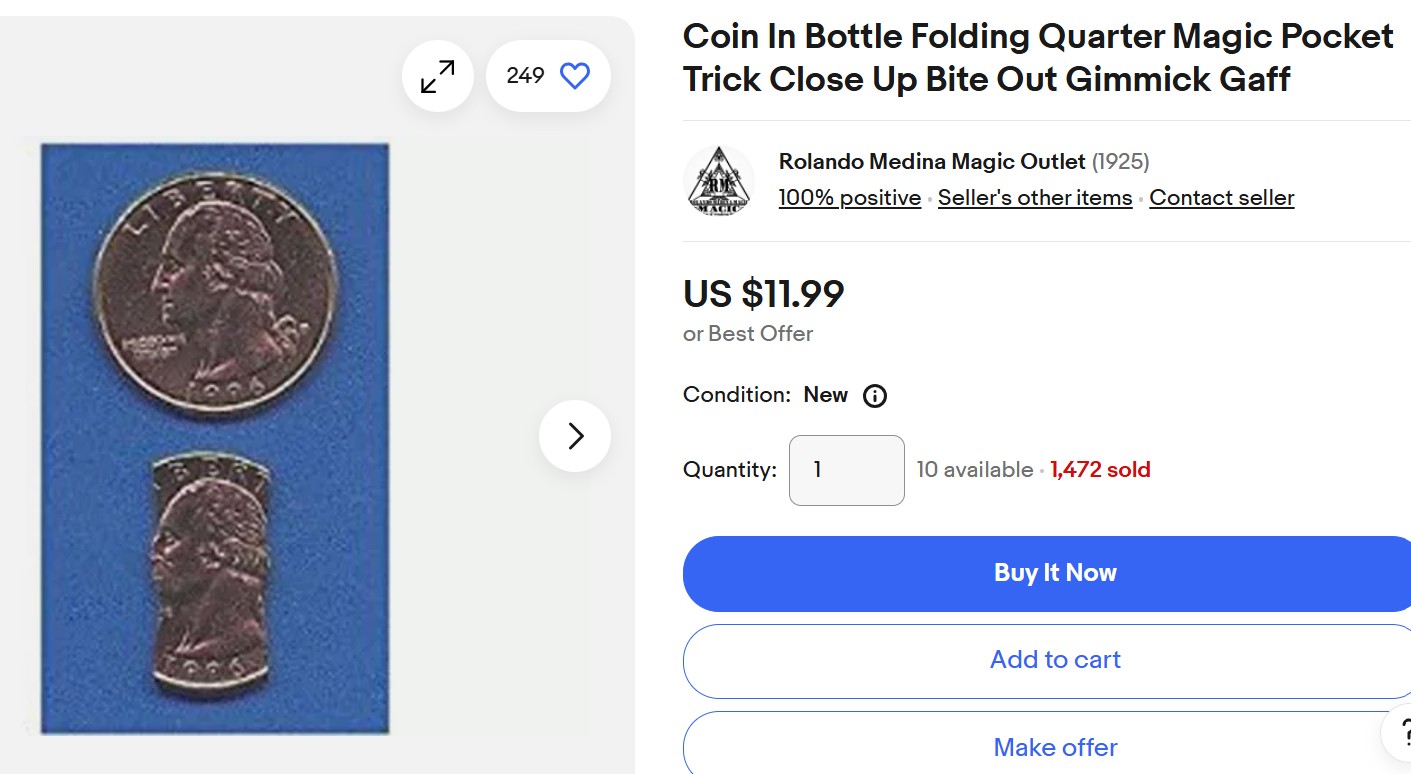Image resolution: width=1411 pixels, height=774 pixels.
Task: Open Rolando Medina Magic Outlet store link
Action: (x=931, y=162)
